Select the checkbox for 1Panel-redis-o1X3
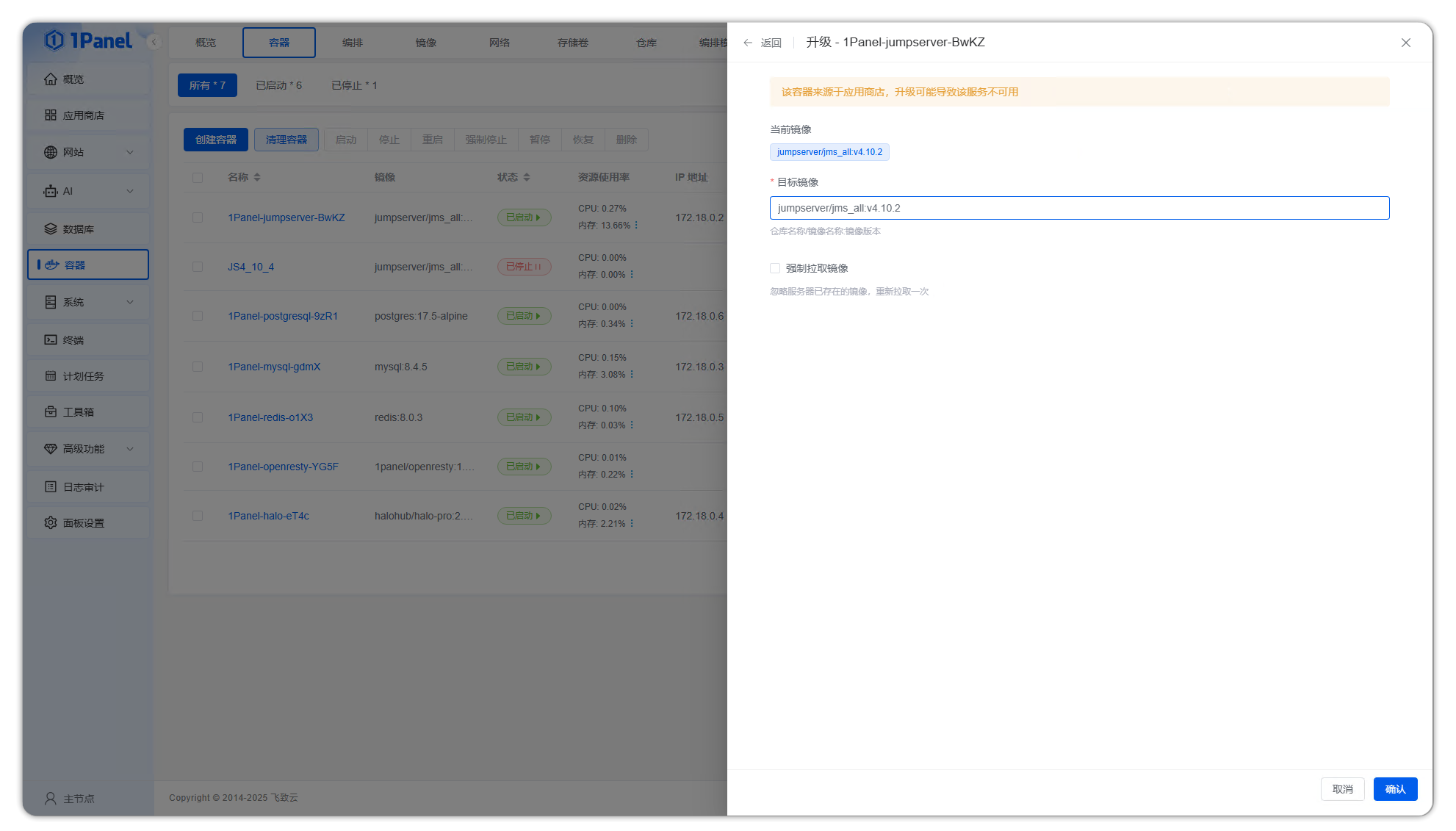The image size is (1456, 831). [x=198, y=417]
